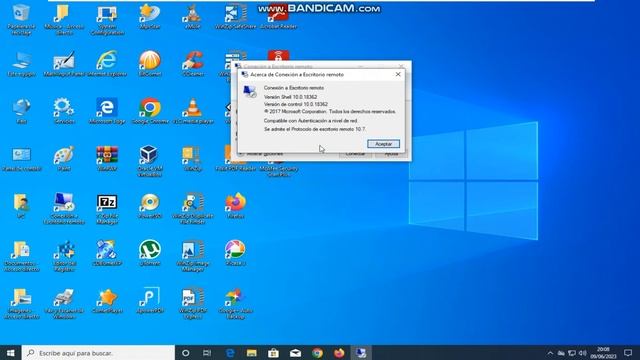Open the Fax y Escáner de Windows shortcut

[64, 303]
